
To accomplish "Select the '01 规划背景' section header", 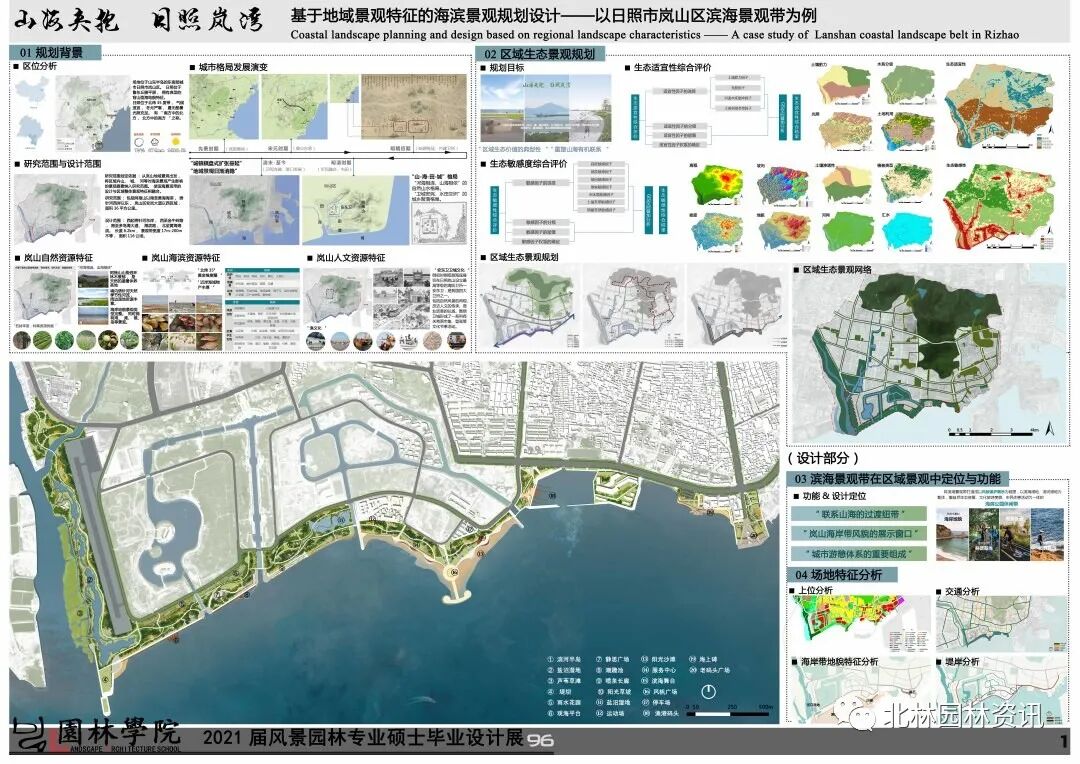I will pyautogui.click(x=55, y=52).
